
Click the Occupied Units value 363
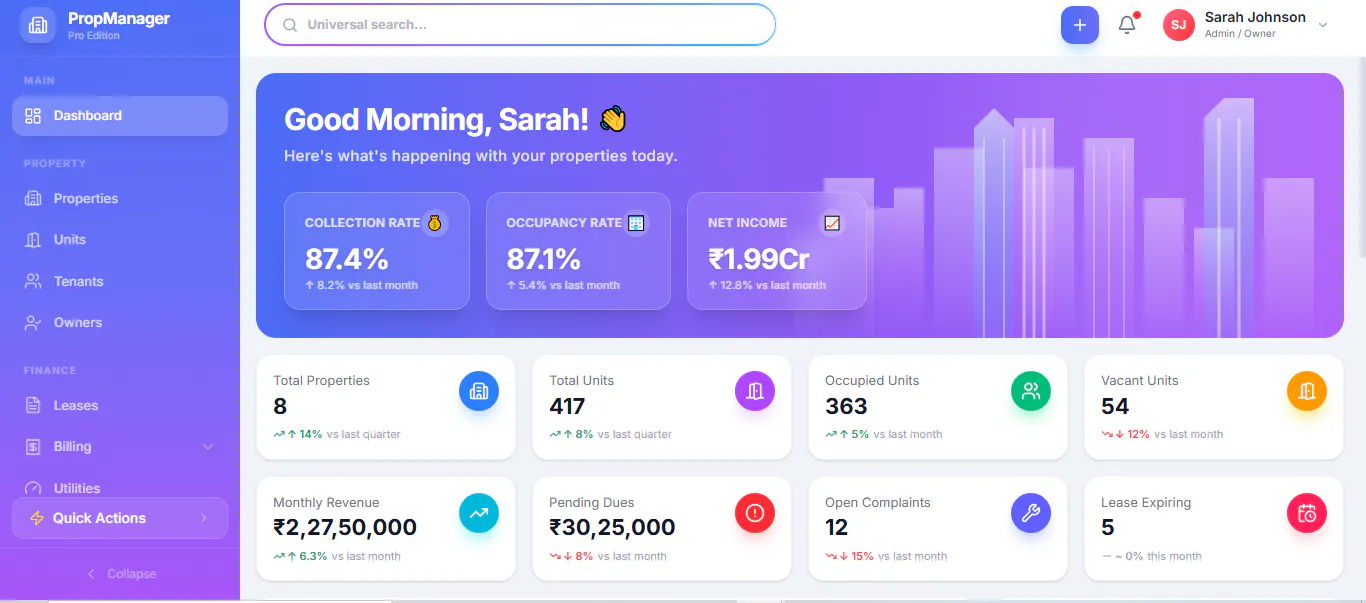[x=846, y=406]
